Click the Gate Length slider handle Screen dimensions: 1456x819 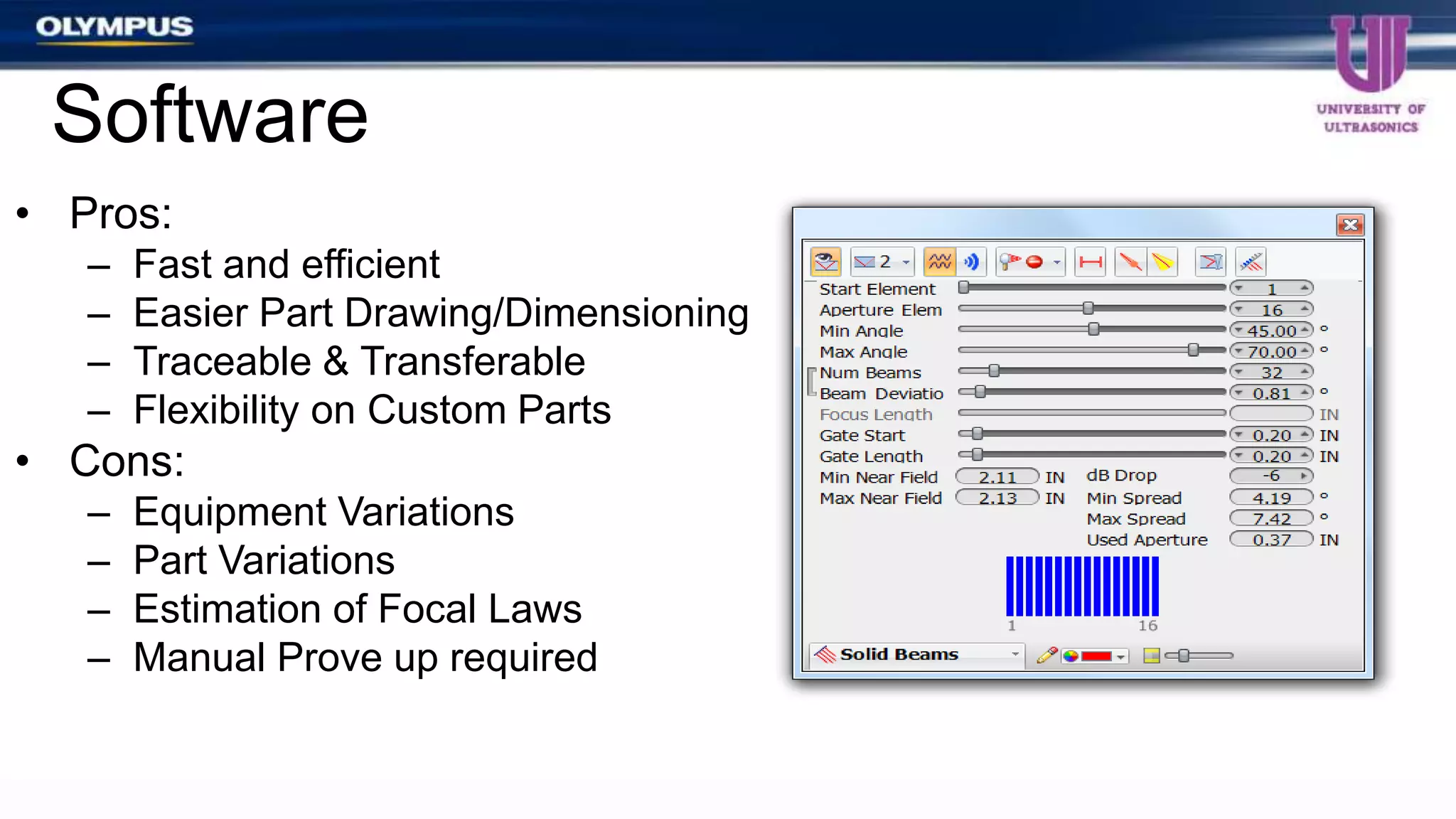click(x=978, y=454)
